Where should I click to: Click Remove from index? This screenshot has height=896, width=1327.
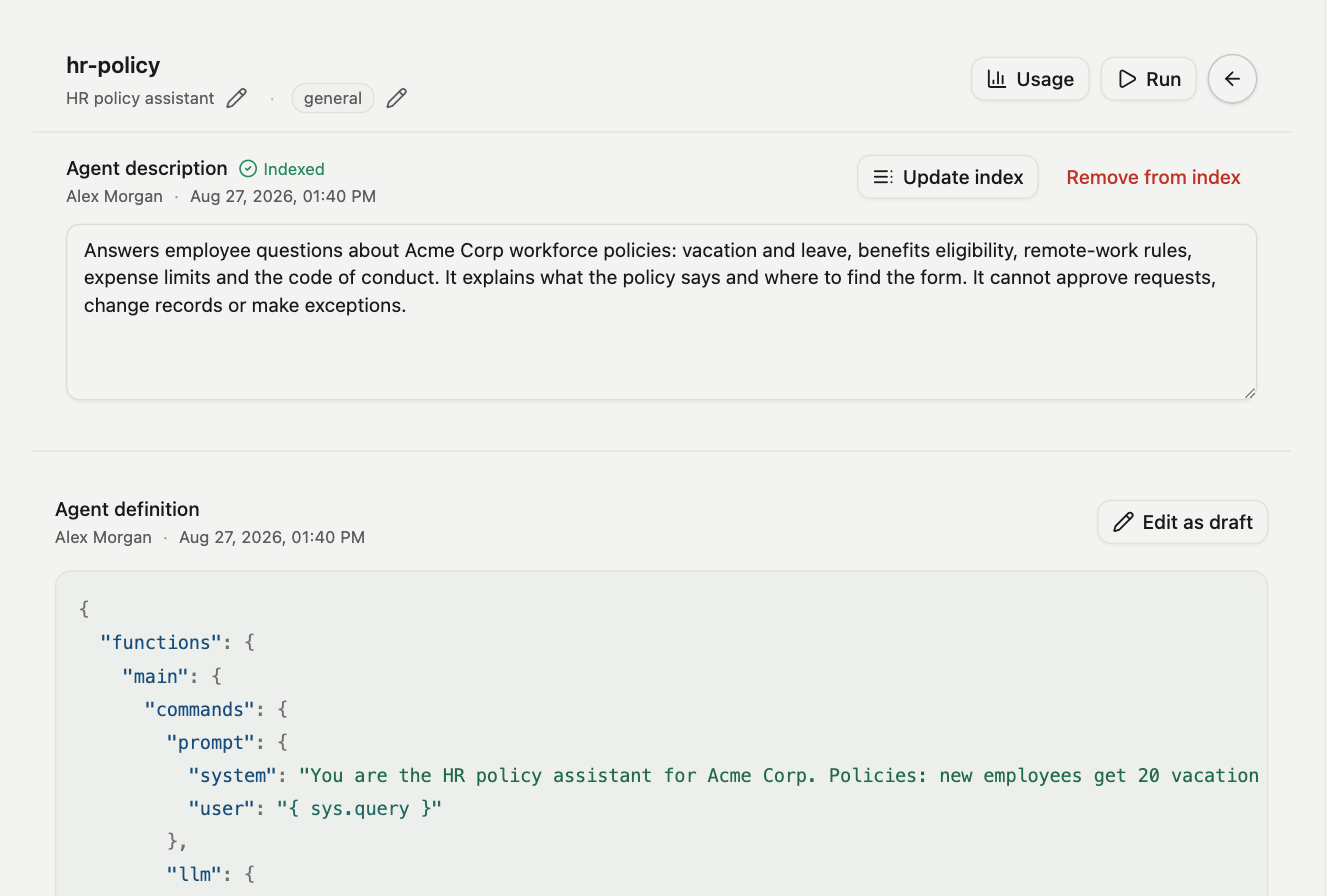click(x=1153, y=177)
